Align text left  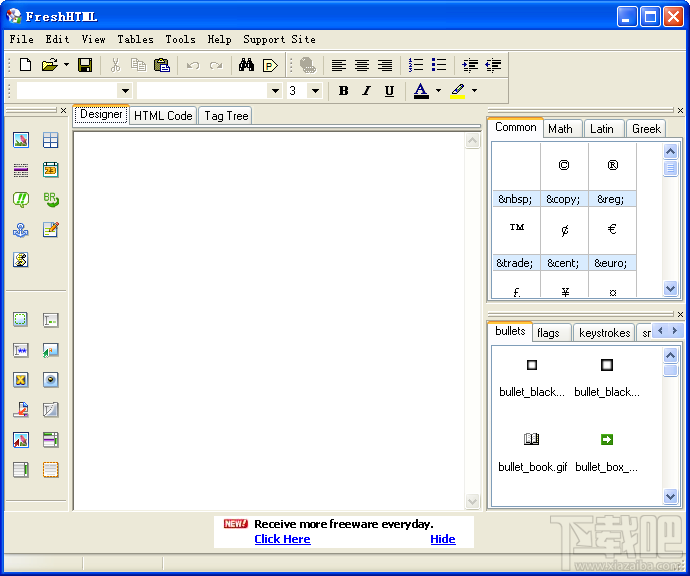pyautogui.click(x=338, y=66)
